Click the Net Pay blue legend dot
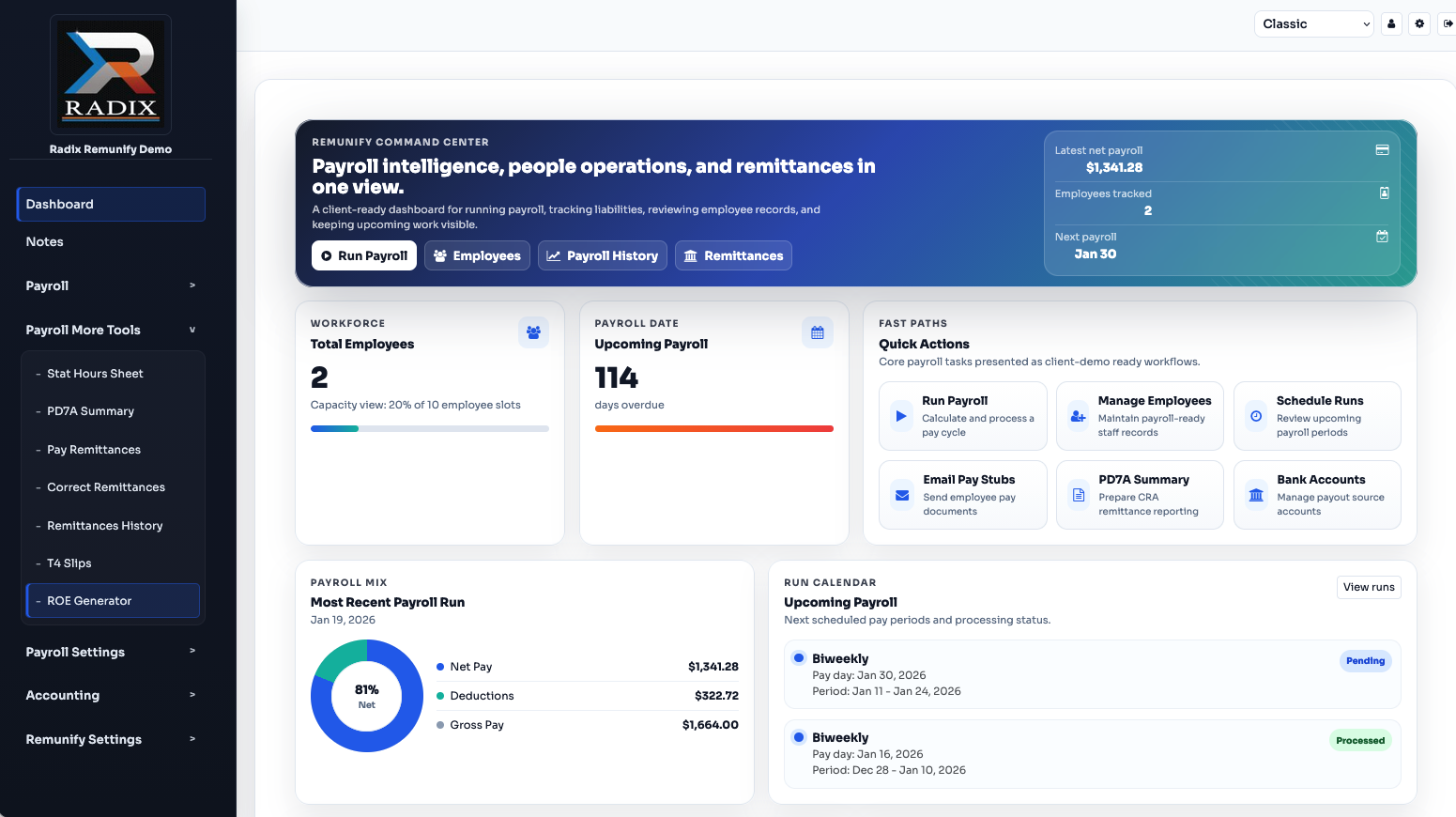 coord(440,667)
